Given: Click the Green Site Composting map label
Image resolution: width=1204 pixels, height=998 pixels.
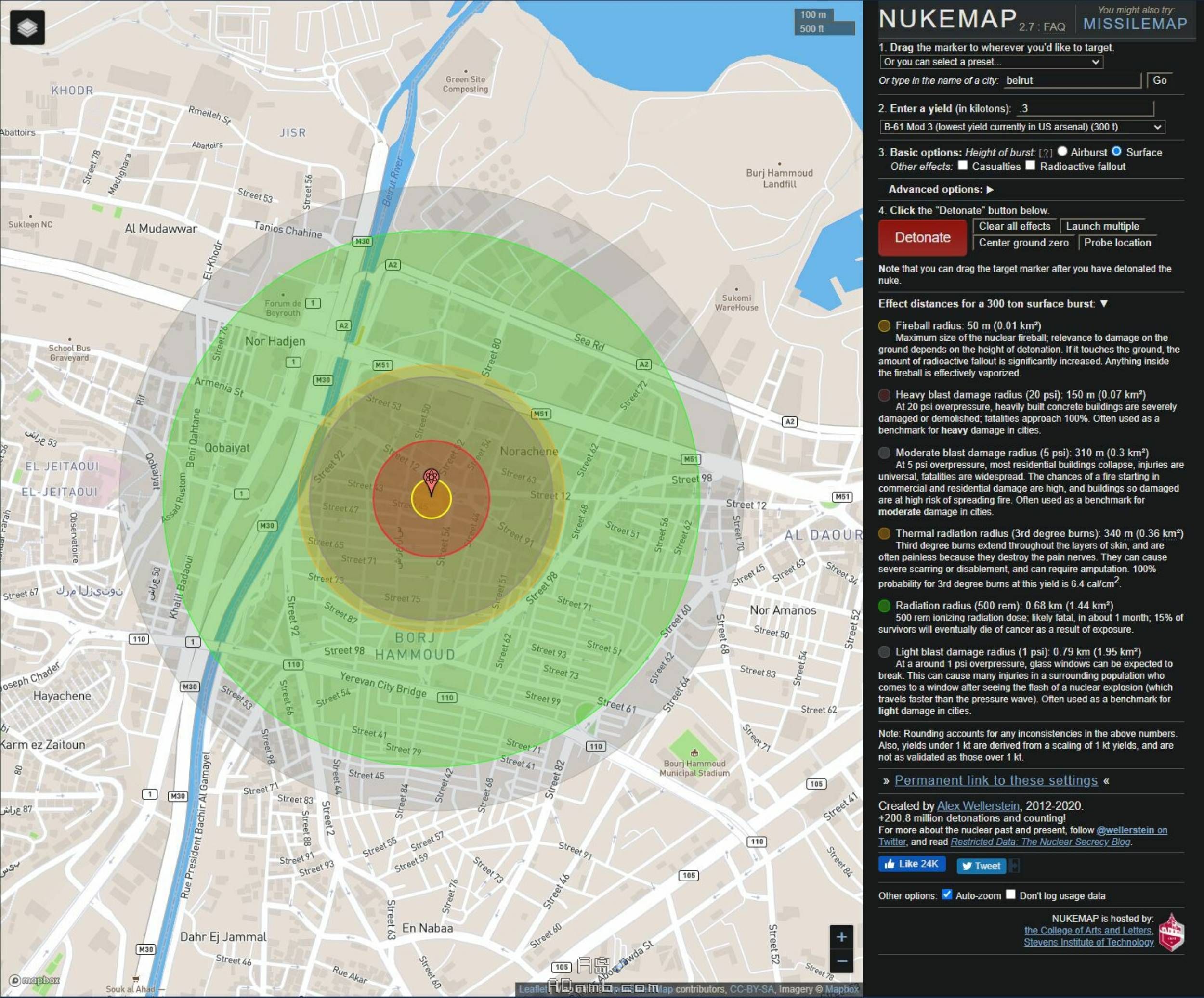Looking at the screenshot, I should tap(465, 84).
